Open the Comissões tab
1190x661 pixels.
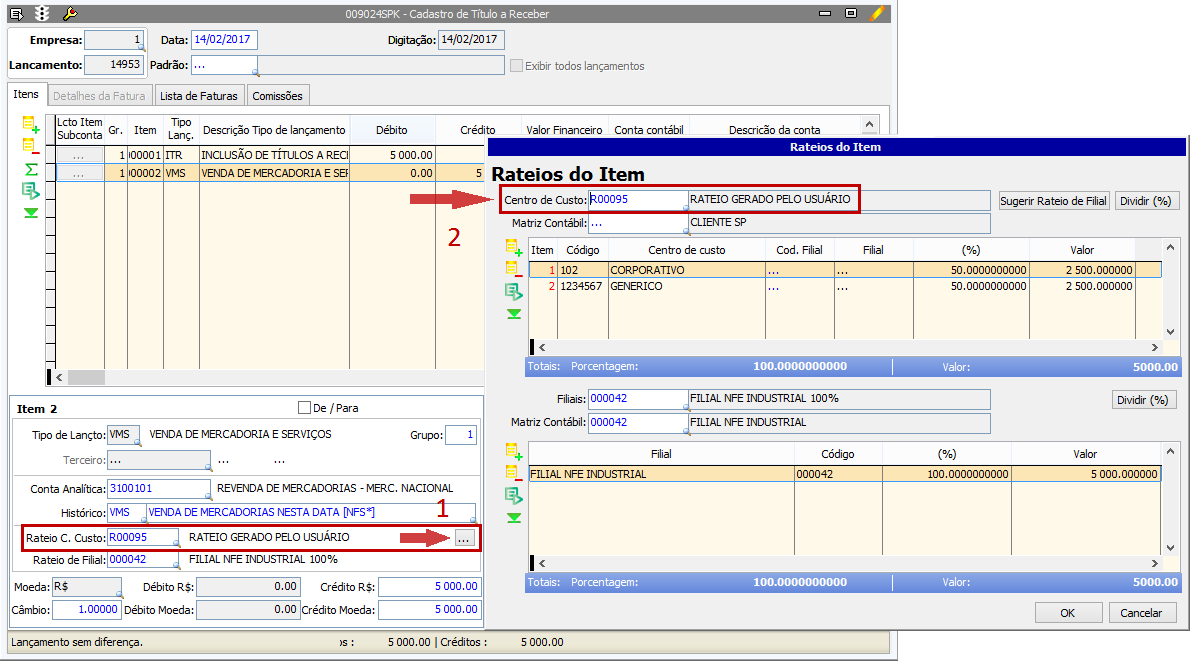278,96
